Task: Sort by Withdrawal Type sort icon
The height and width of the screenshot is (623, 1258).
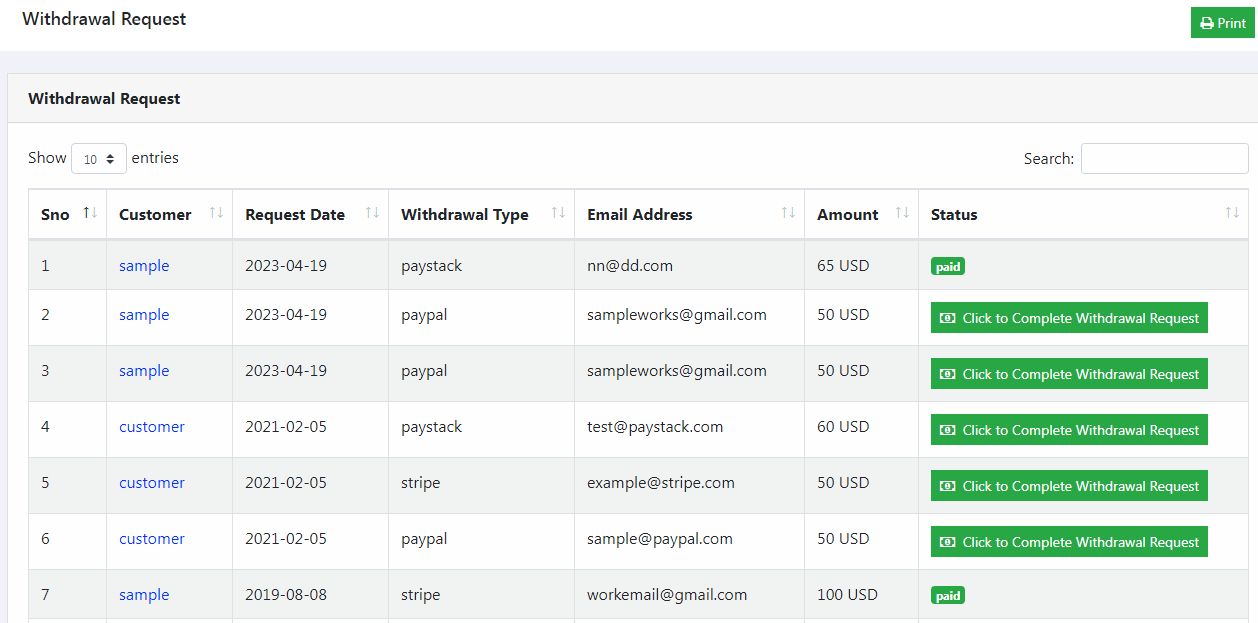Action: click(558, 213)
